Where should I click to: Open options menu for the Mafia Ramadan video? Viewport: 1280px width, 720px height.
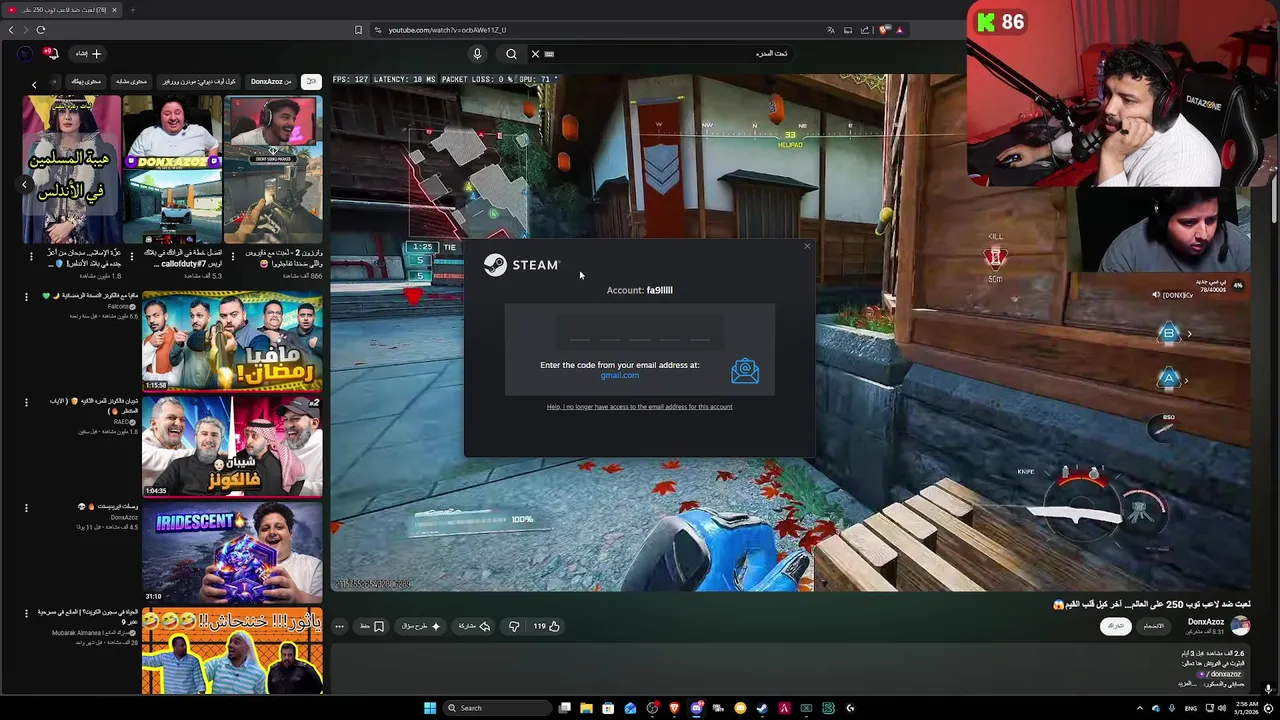click(x=27, y=296)
